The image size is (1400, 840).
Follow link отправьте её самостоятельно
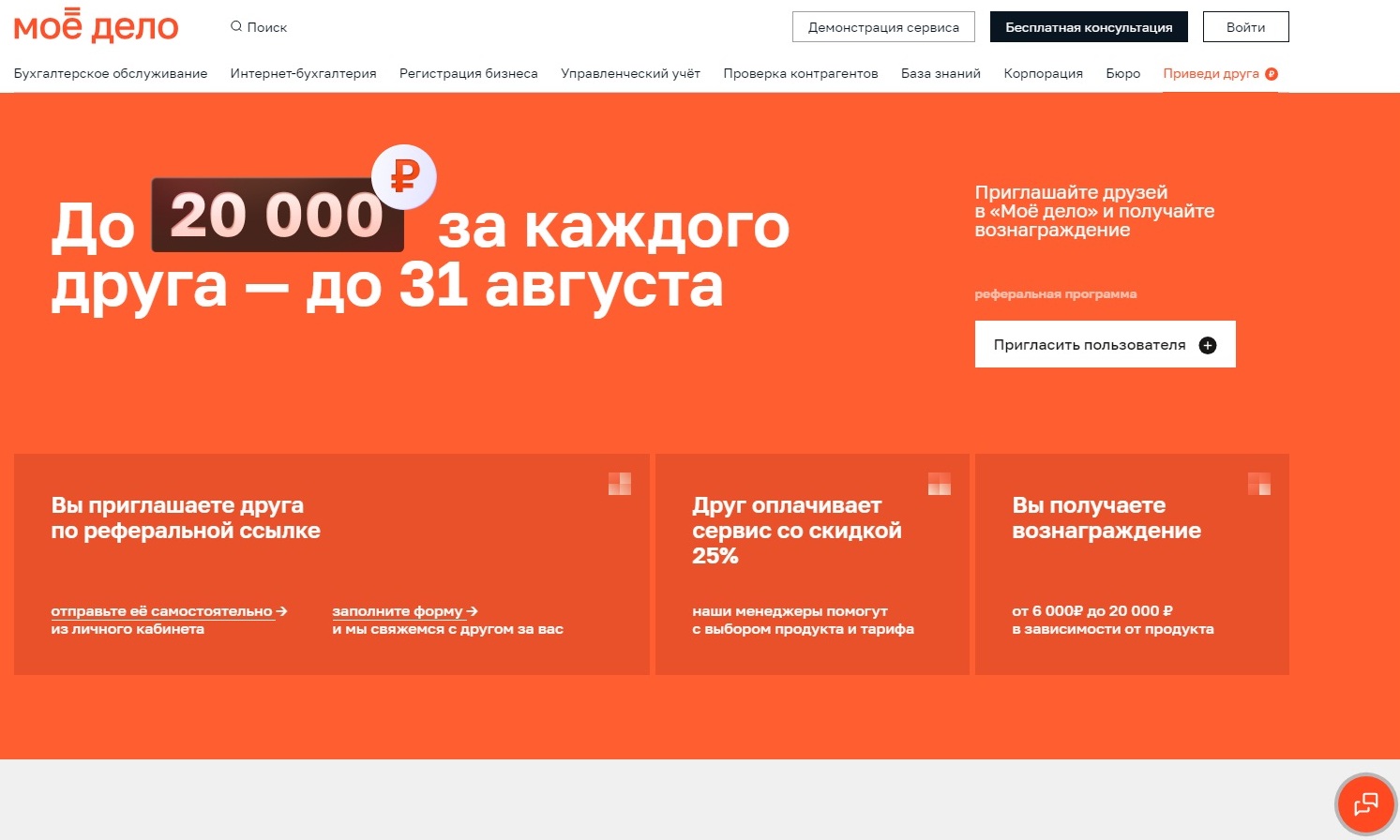click(169, 611)
